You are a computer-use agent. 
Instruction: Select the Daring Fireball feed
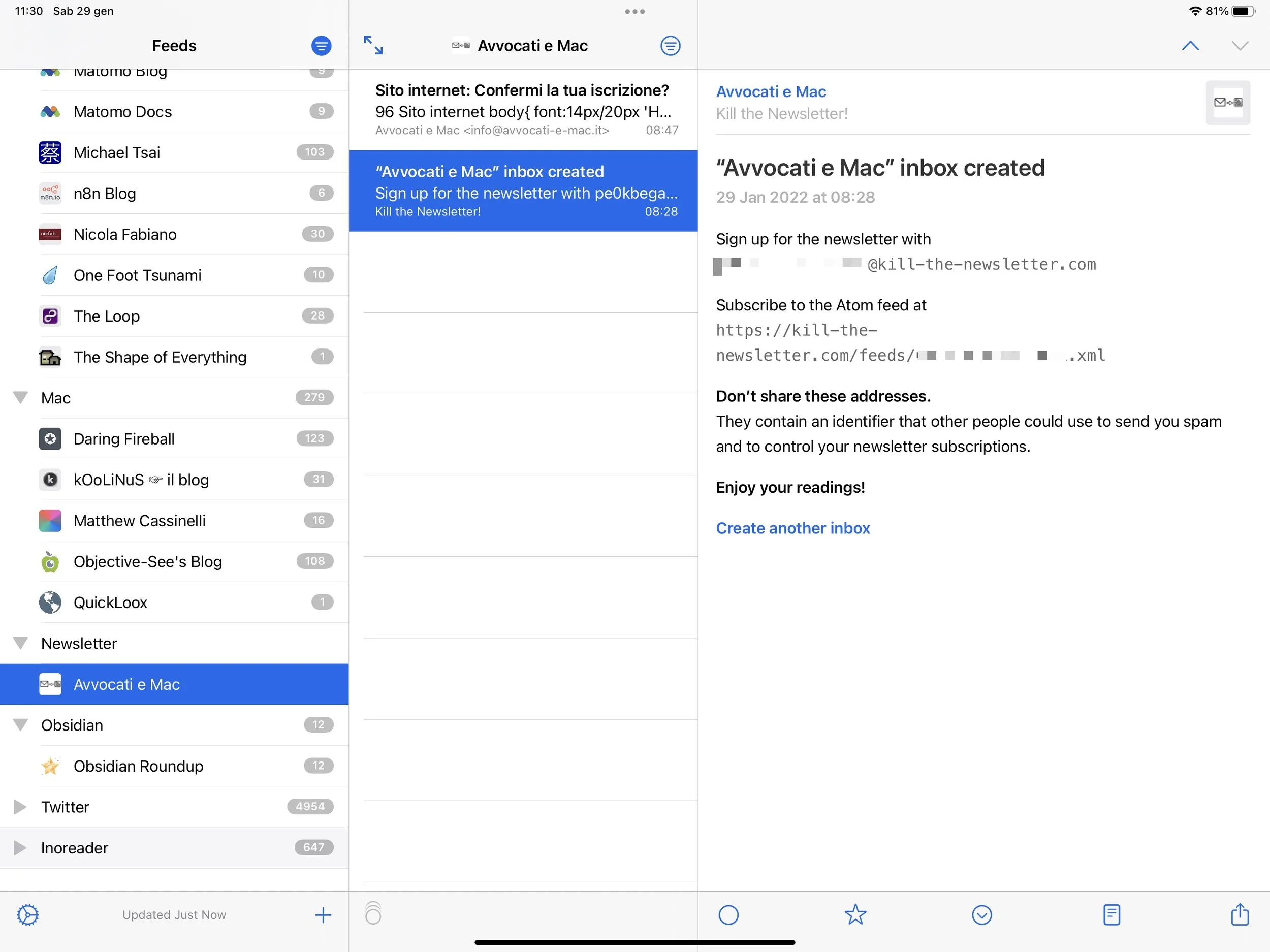tap(124, 439)
